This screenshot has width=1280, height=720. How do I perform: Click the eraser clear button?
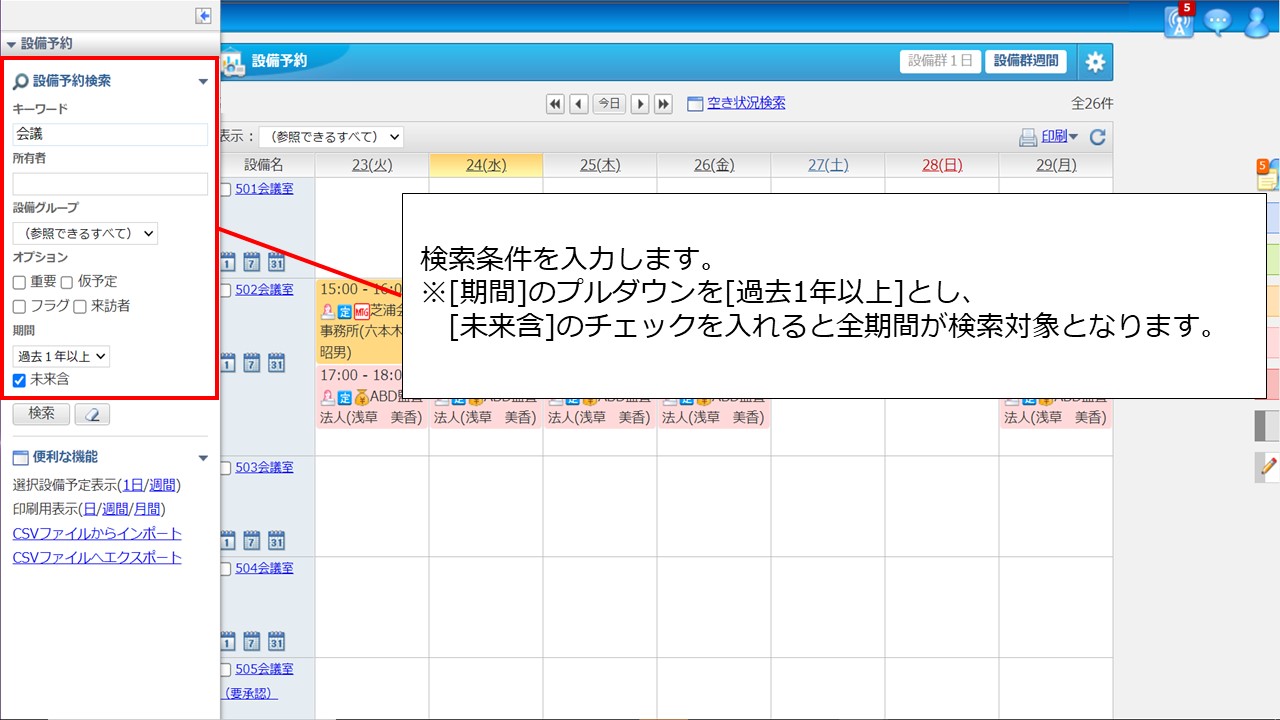pos(92,414)
